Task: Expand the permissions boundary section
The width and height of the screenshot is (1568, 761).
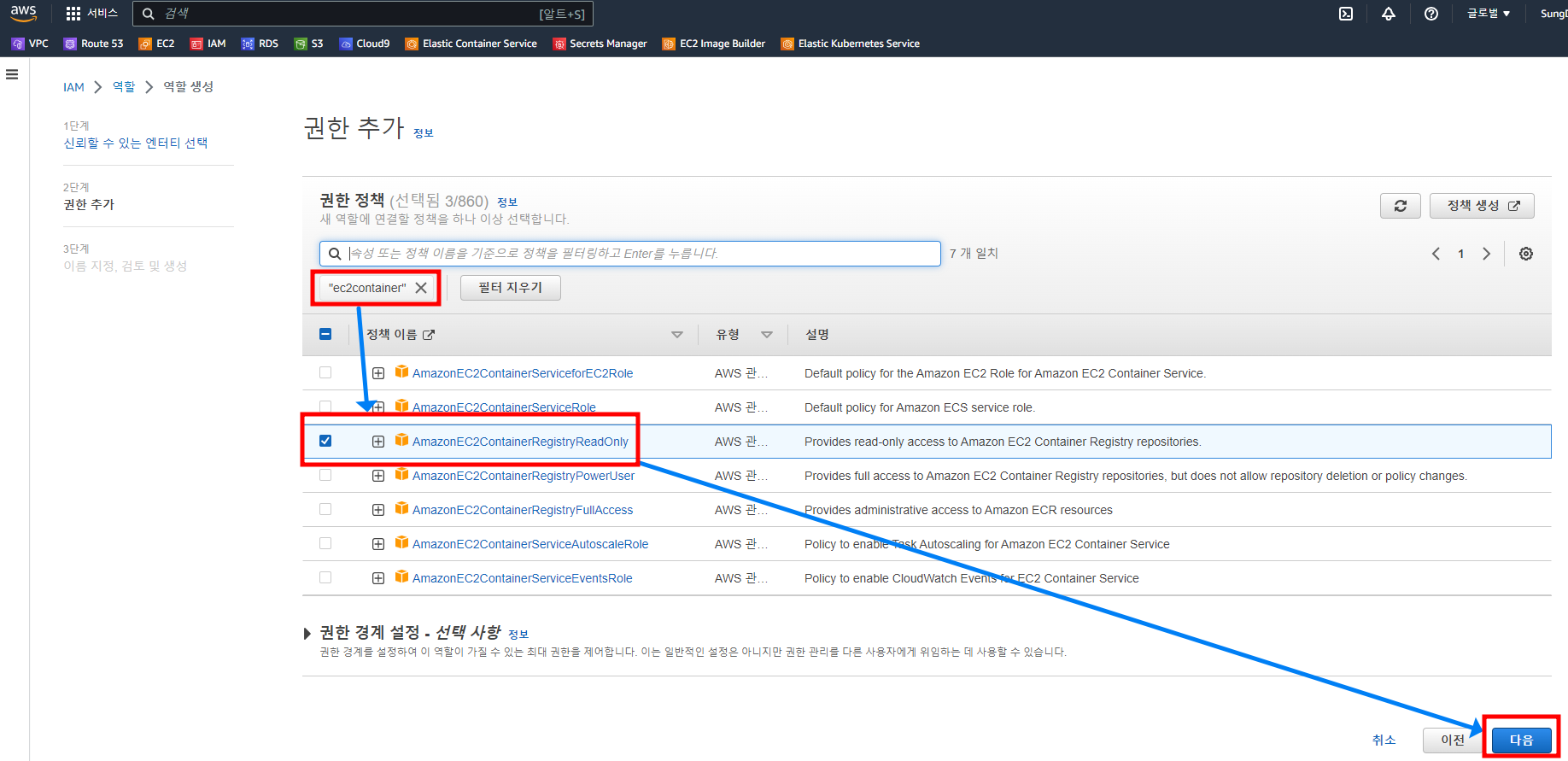Action: pyautogui.click(x=307, y=633)
